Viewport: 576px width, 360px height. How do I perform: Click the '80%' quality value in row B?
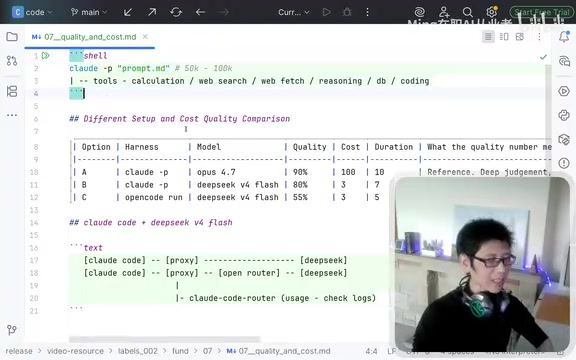(x=300, y=185)
